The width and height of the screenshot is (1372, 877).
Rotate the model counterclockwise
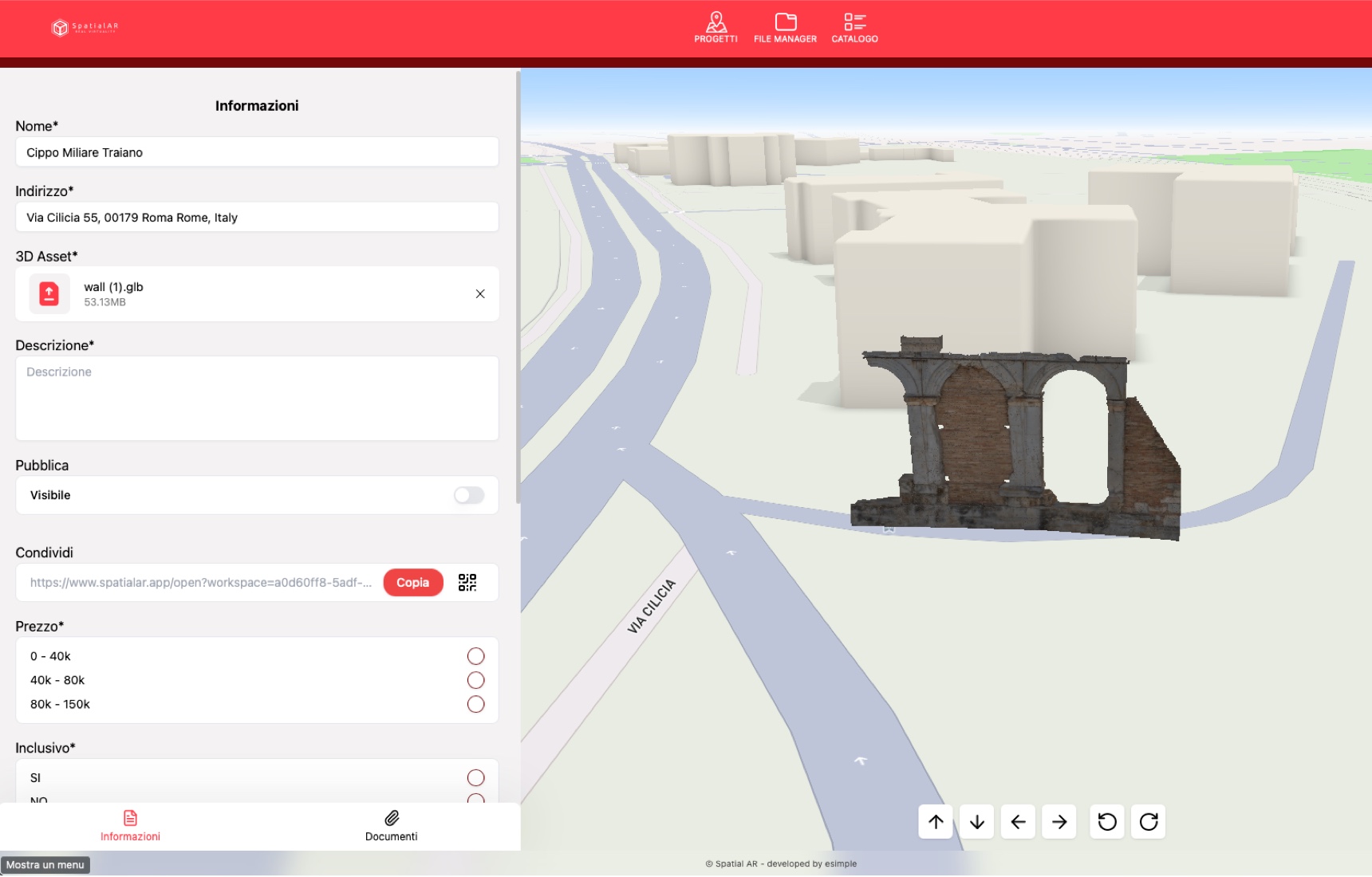(x=1107, y=822)
